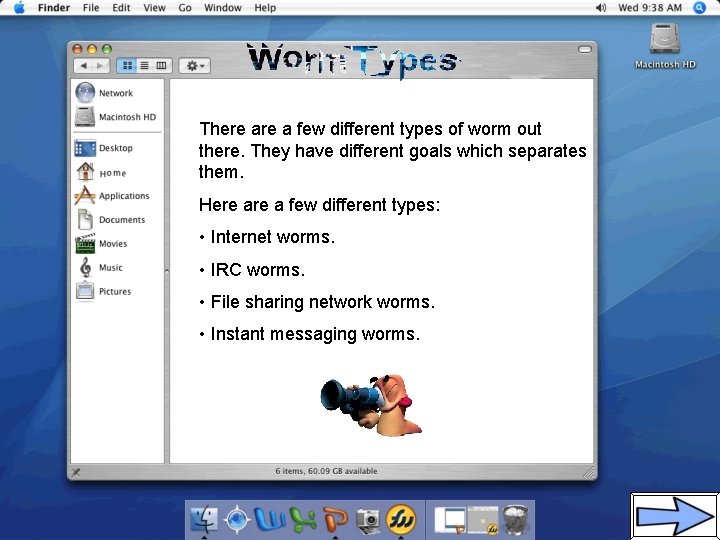720x540 pixels.
Task: Open Finder from the Dock
Action: click(204, 519)
